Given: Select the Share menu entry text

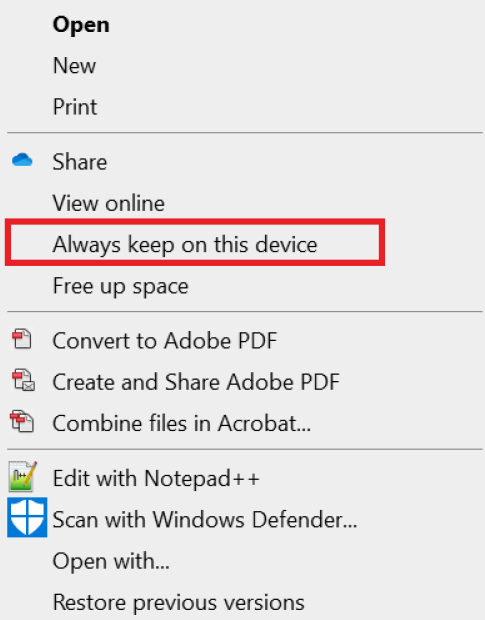Looking at the screenshot, I should tap(80, 162).
